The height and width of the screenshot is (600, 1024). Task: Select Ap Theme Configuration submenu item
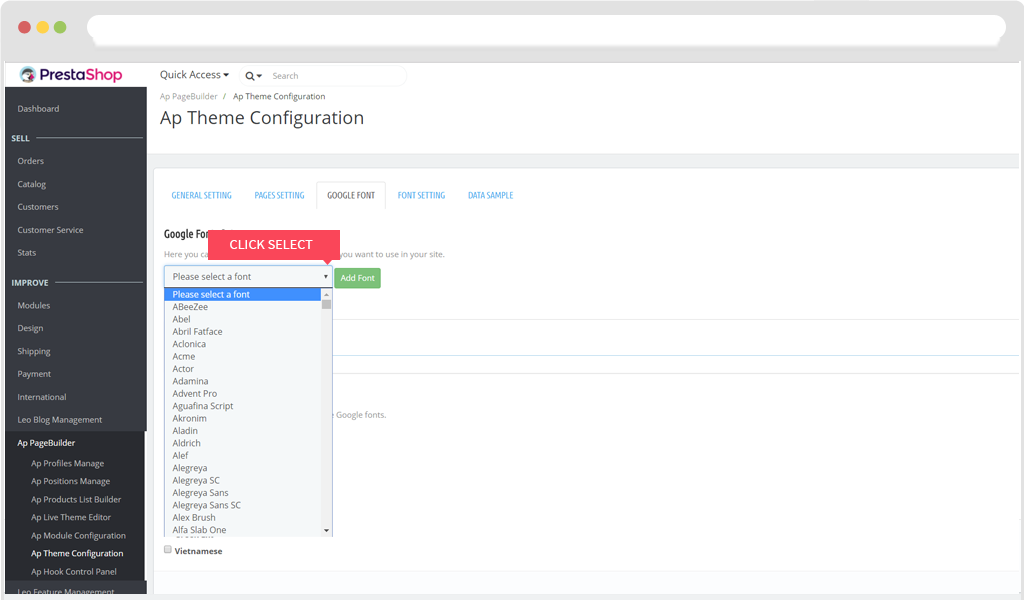point(76,554)
